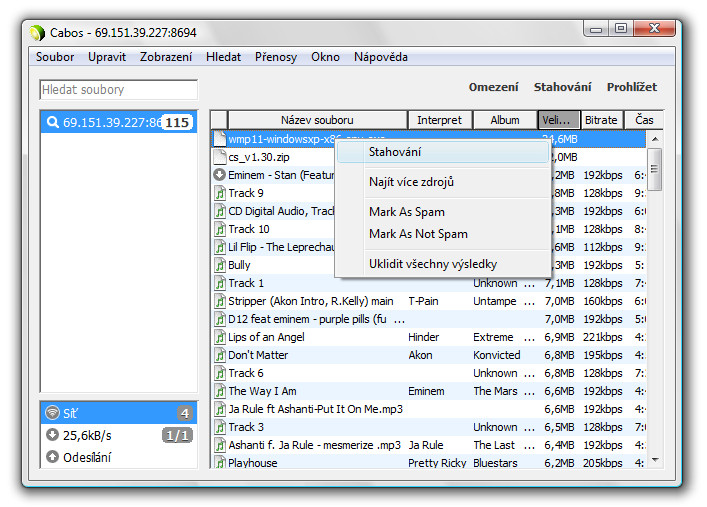
Task: Click the Stahování toolbar button
Action: click(562, 87)
